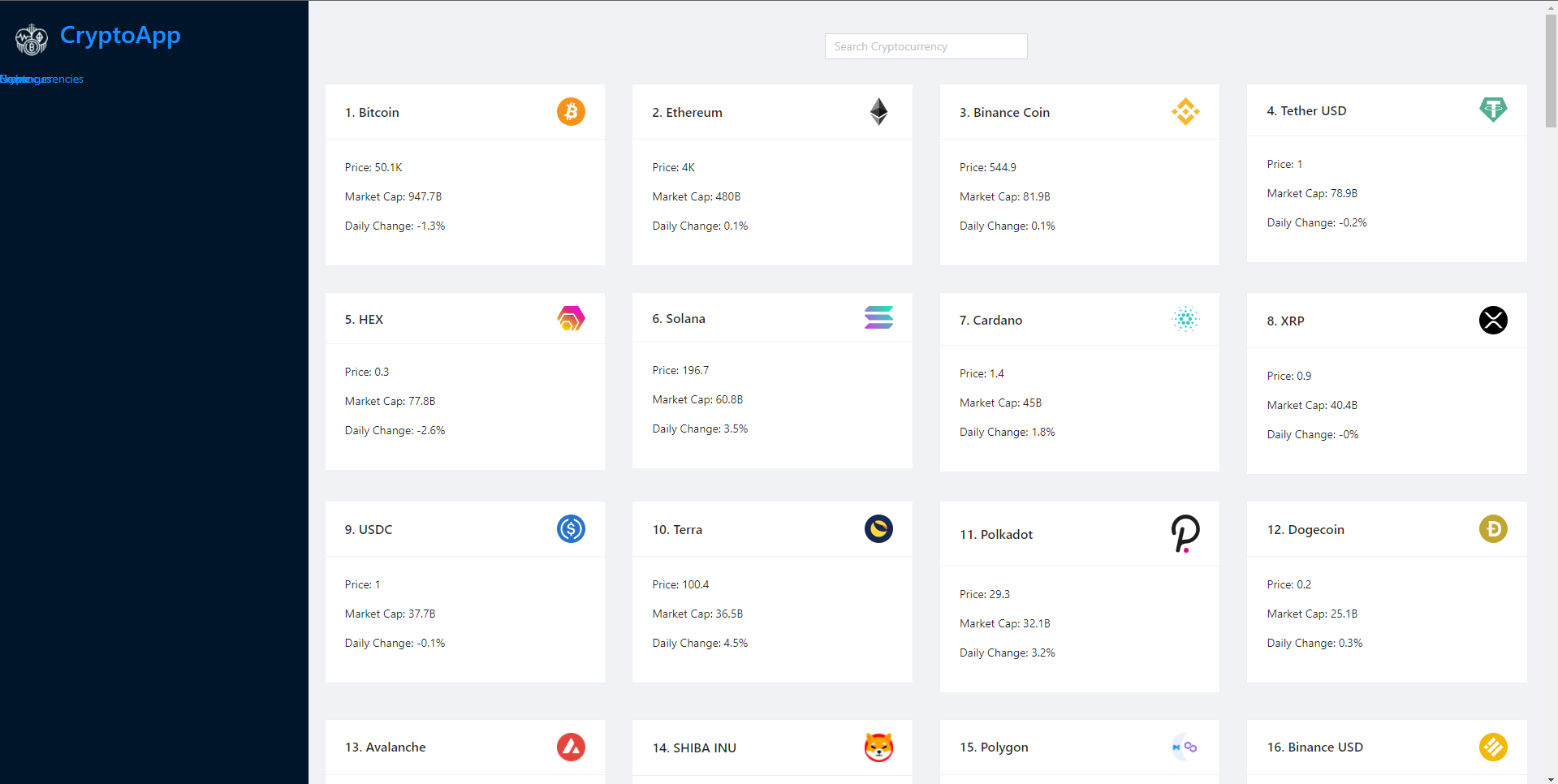This screenshot has height=784, width=1558.
Task: Click the USDC blue dollar icon
Action: (571, 528)
